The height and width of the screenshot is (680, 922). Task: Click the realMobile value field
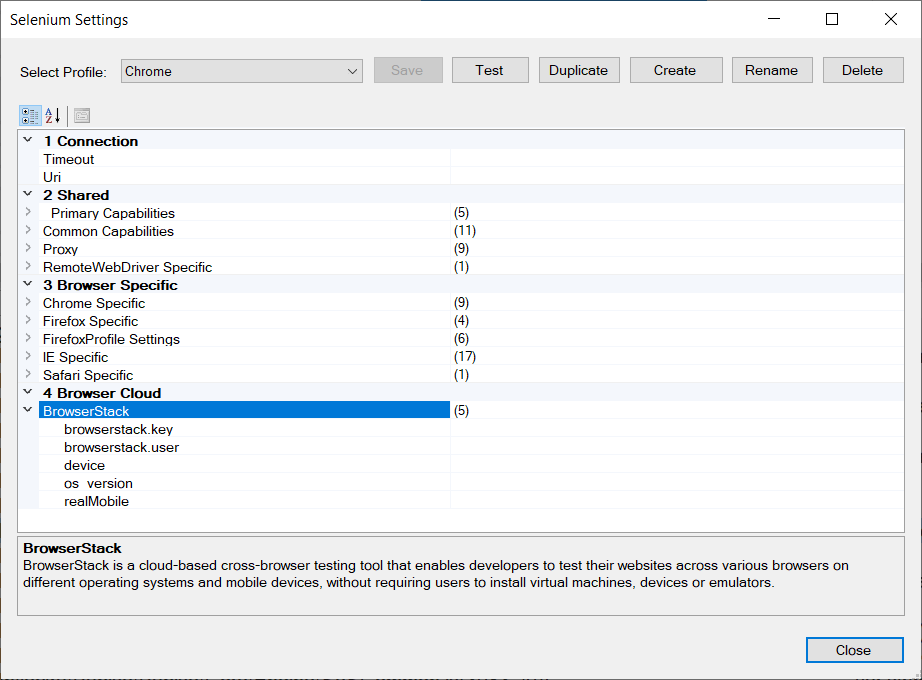[x=677, y=501]
